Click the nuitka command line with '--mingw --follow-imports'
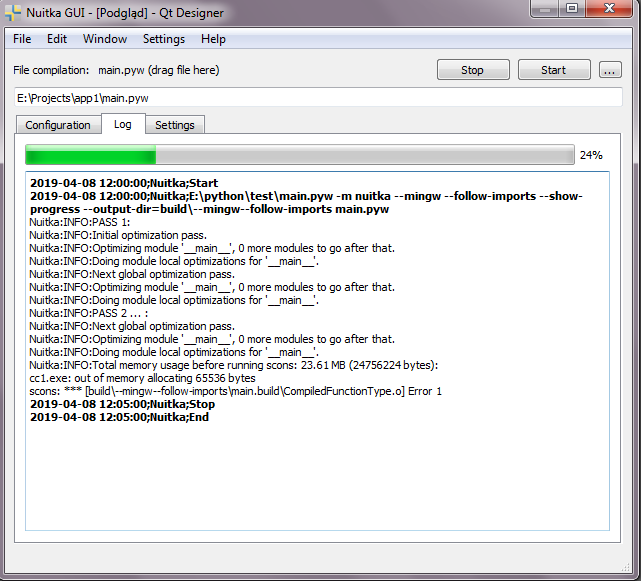Viewport: 641px width, 581px height. click(306, 203)
